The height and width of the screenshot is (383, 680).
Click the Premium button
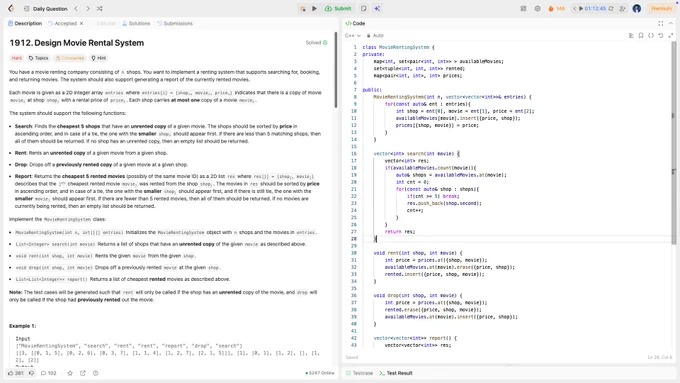(661, 9)
